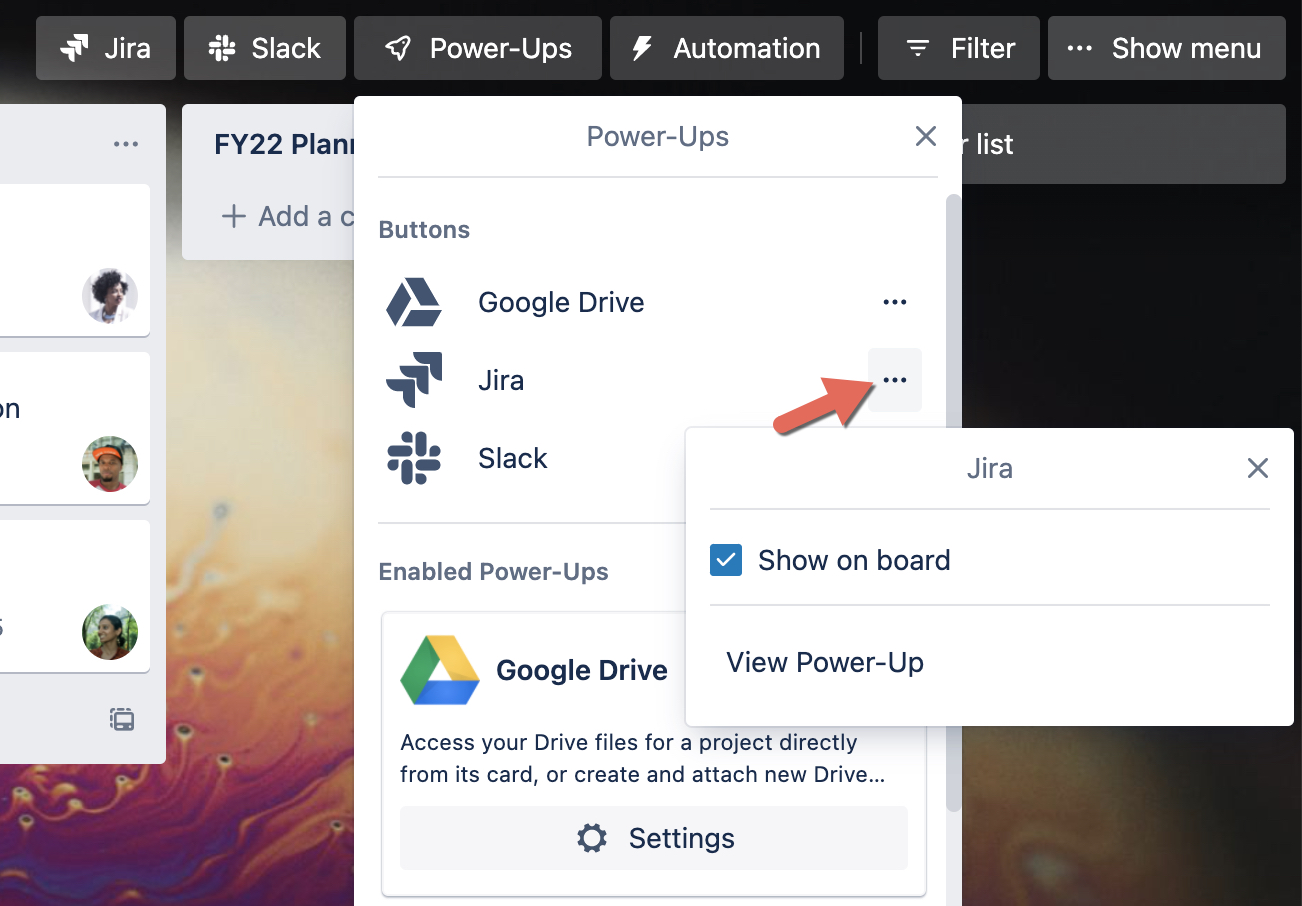Open the left list's three-dot actions menu
Screen dimensions: 1302x906
pyautogui.click(x=126, y=144)
